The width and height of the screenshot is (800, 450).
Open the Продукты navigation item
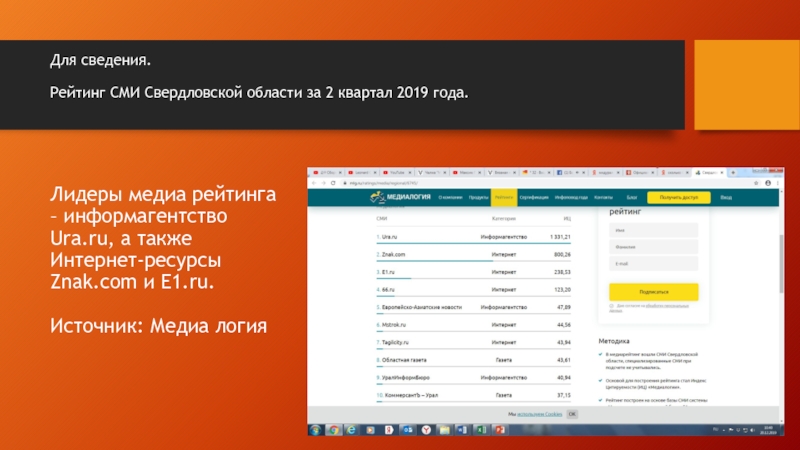point(479,198)
